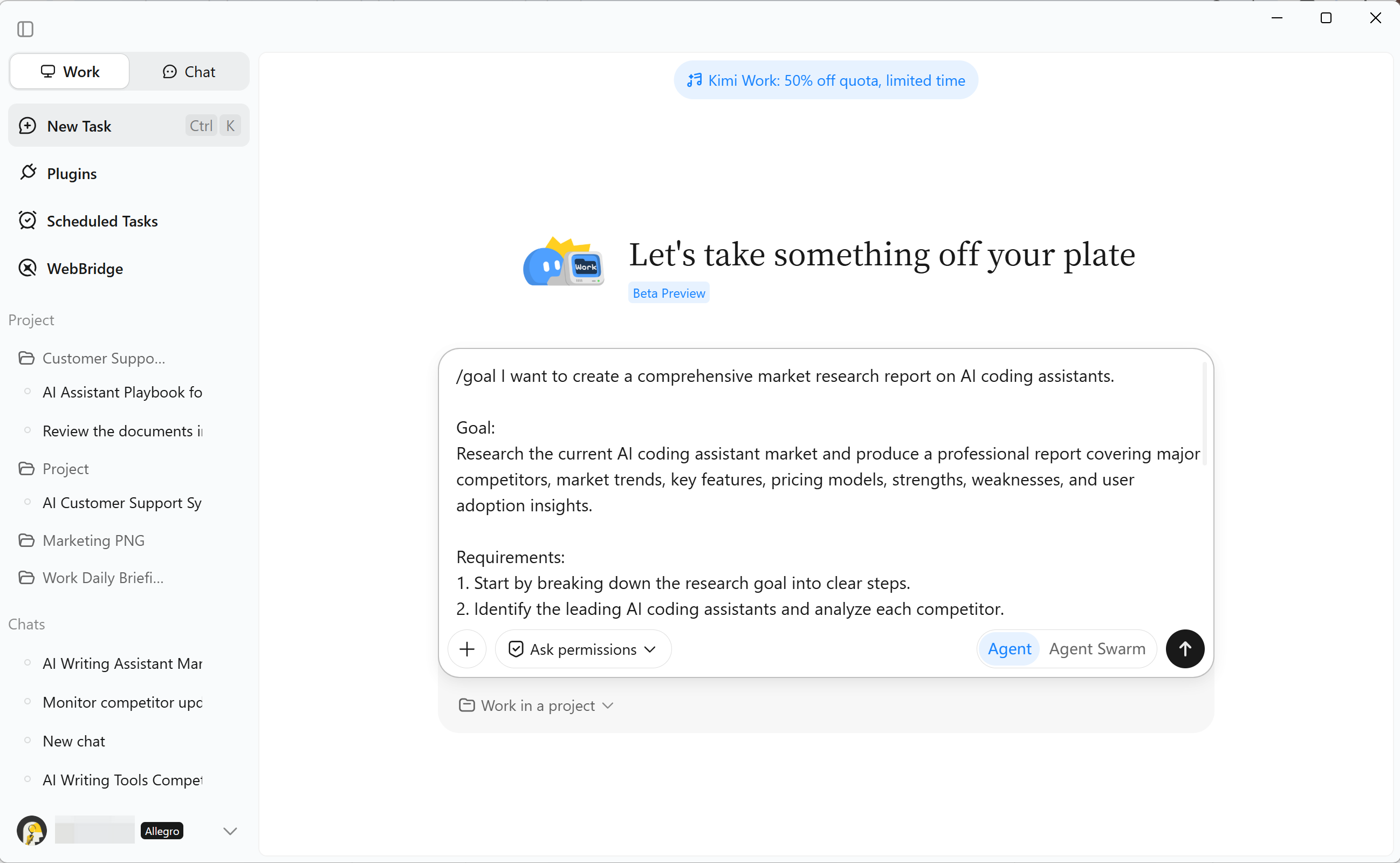The image size is (1400, 863).
Task: Click the Scheduled Tasks clock icon
Action: click(28, 220)
